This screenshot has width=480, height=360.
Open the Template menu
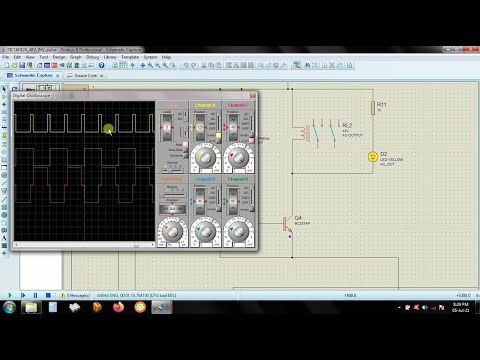coord(130,57)
